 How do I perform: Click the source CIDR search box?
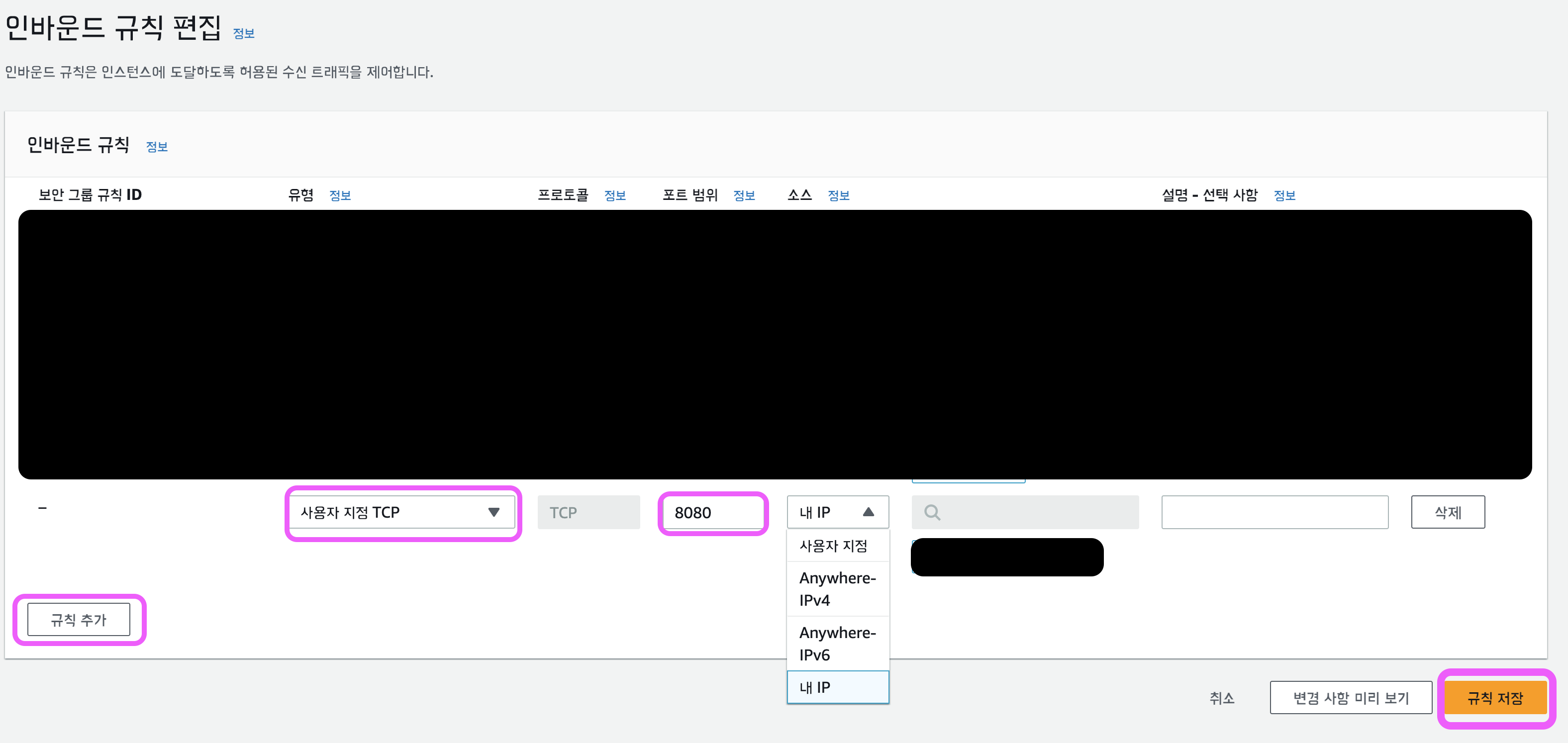point(1035,512)
